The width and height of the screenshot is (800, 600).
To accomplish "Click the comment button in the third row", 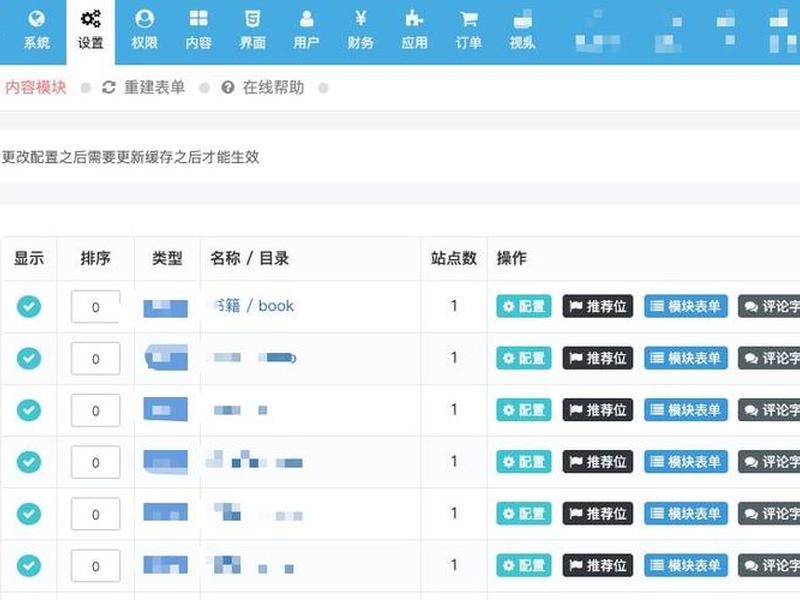I will 769,410.
